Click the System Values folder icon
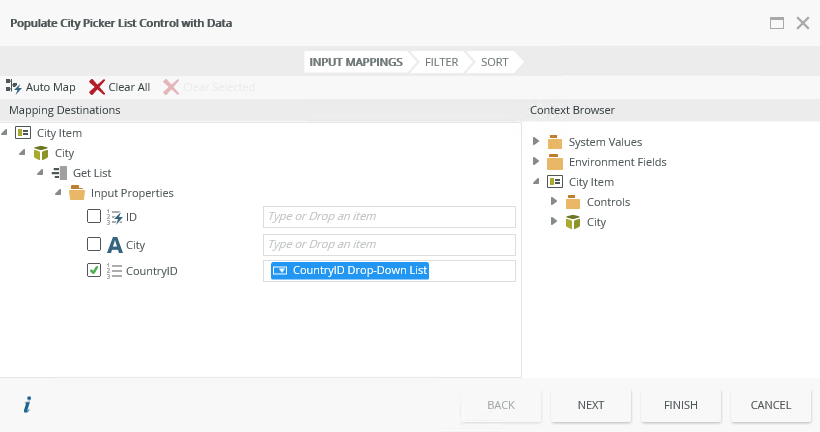 pyautogui.click(x=555, y=142)
